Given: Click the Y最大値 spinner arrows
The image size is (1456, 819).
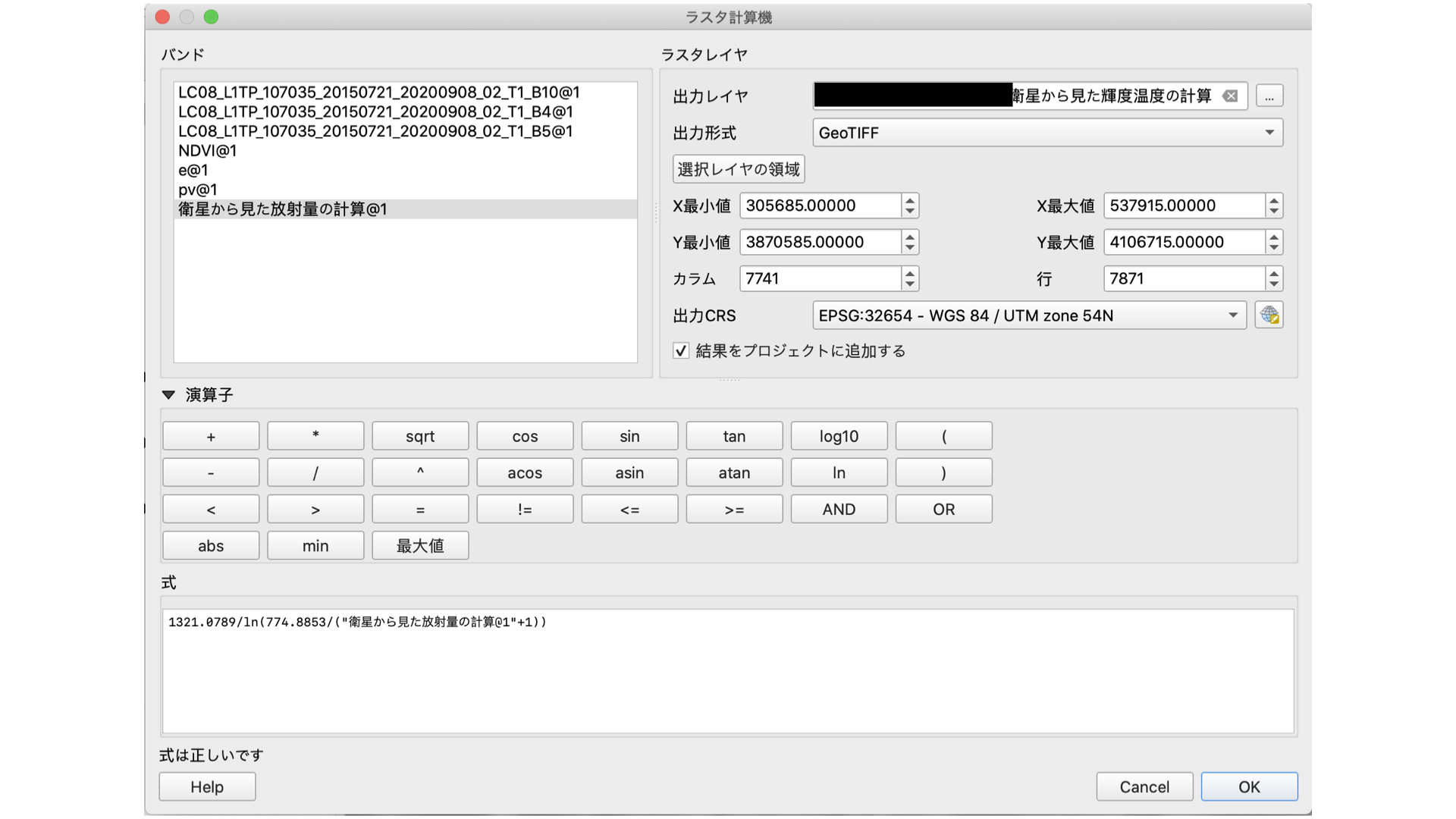Looking at the screenshot, I should pyautogui.click(x=1274, y=242).
